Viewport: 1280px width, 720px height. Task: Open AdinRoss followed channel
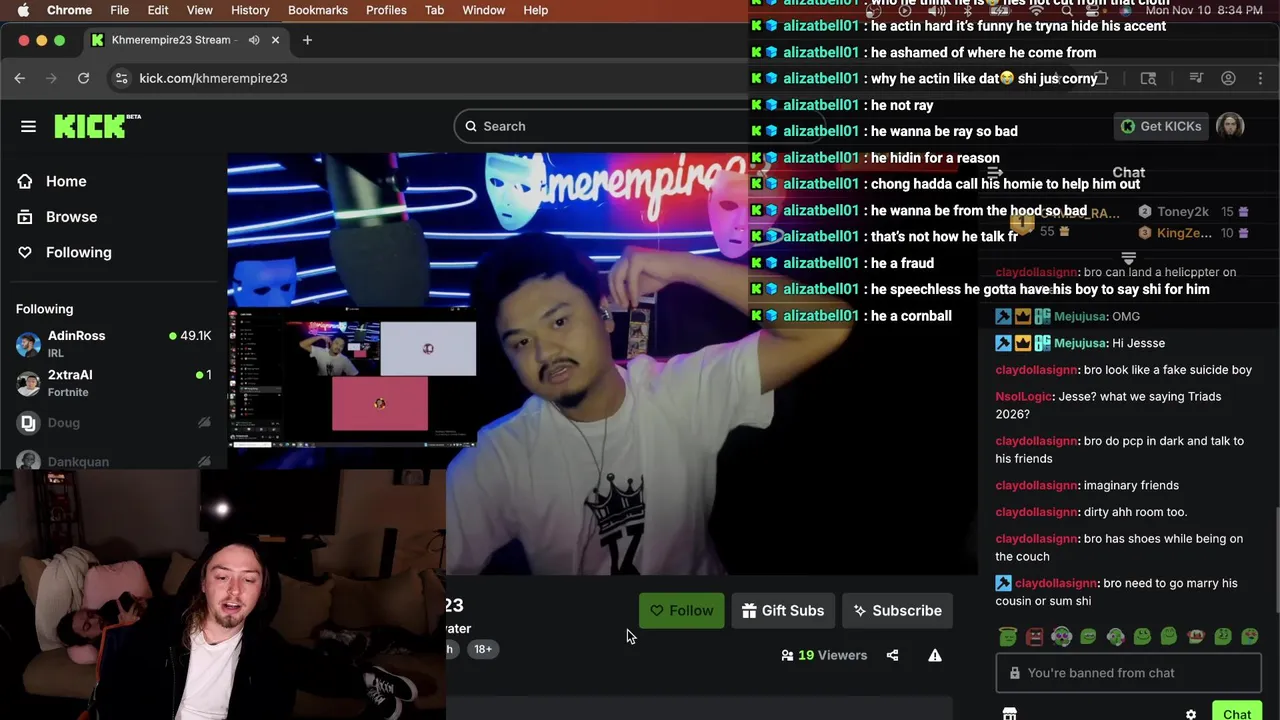[114, 343]
